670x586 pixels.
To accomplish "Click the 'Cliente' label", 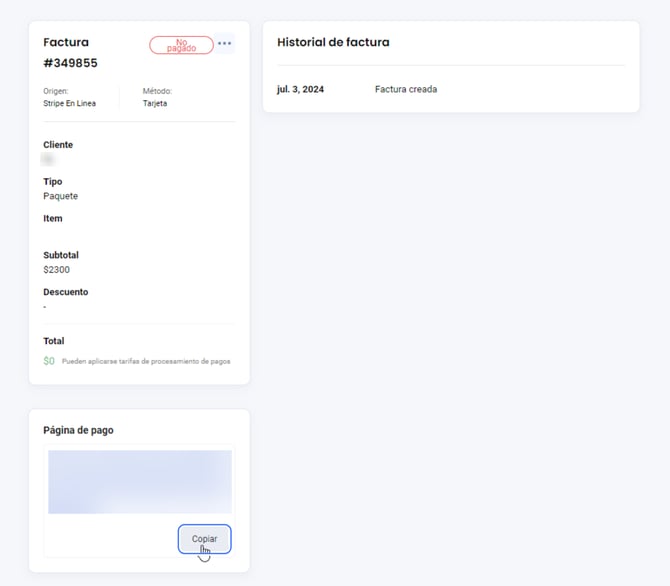I will [x=58, y=144].
